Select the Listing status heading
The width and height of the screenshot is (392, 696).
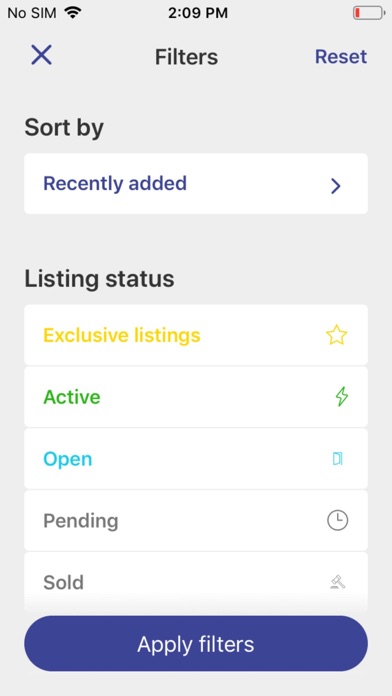(99, 279)
